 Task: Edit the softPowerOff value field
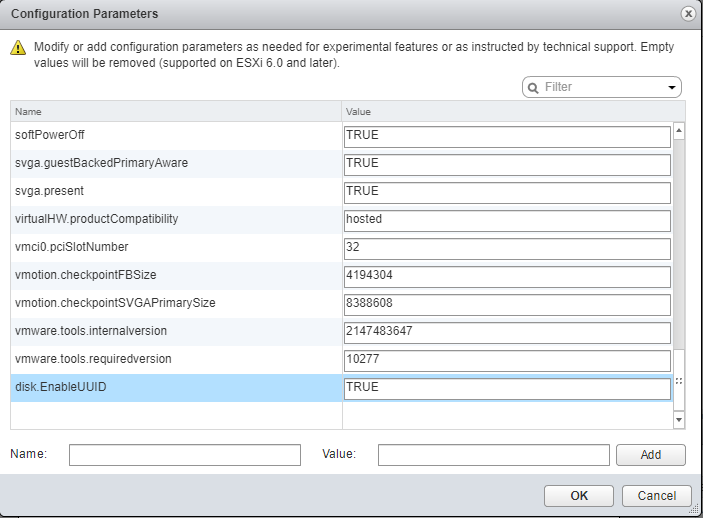pyautogui.click(x=507, y=136)
